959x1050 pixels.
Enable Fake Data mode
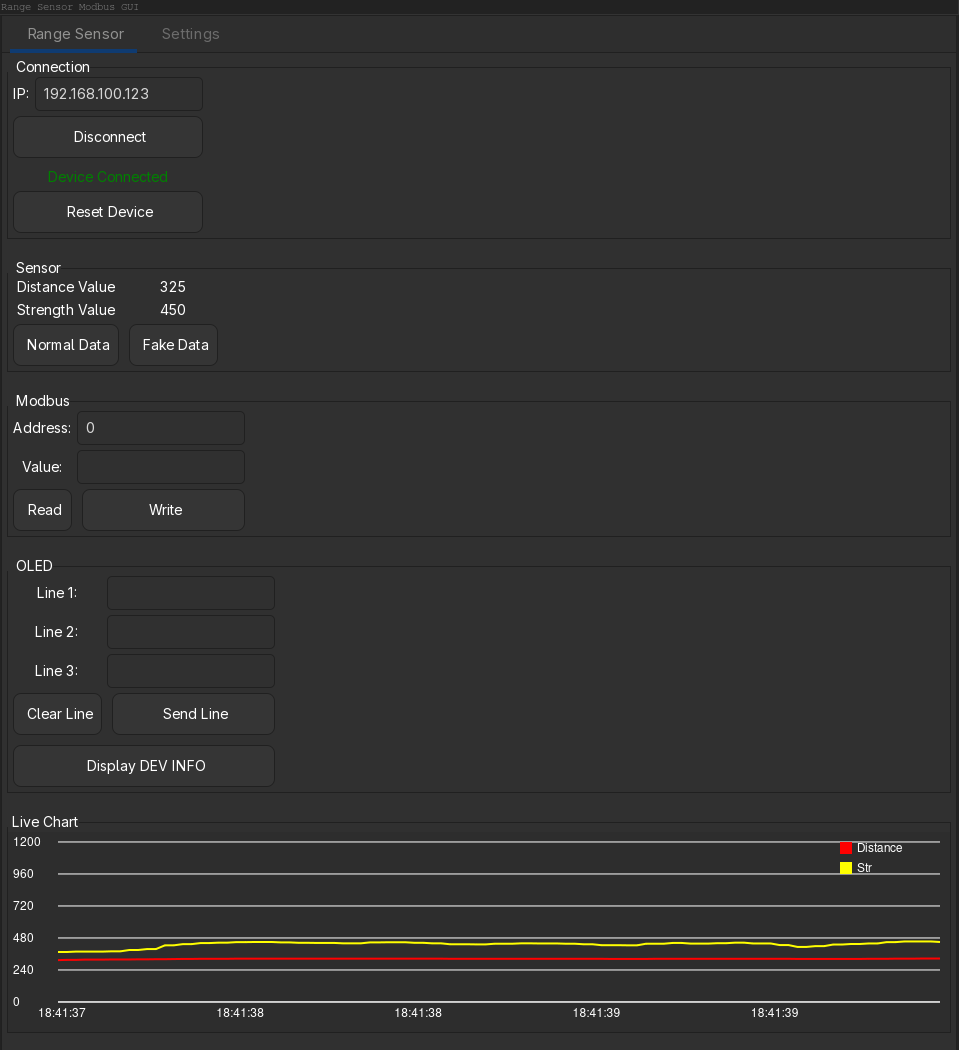coord(174,345)
